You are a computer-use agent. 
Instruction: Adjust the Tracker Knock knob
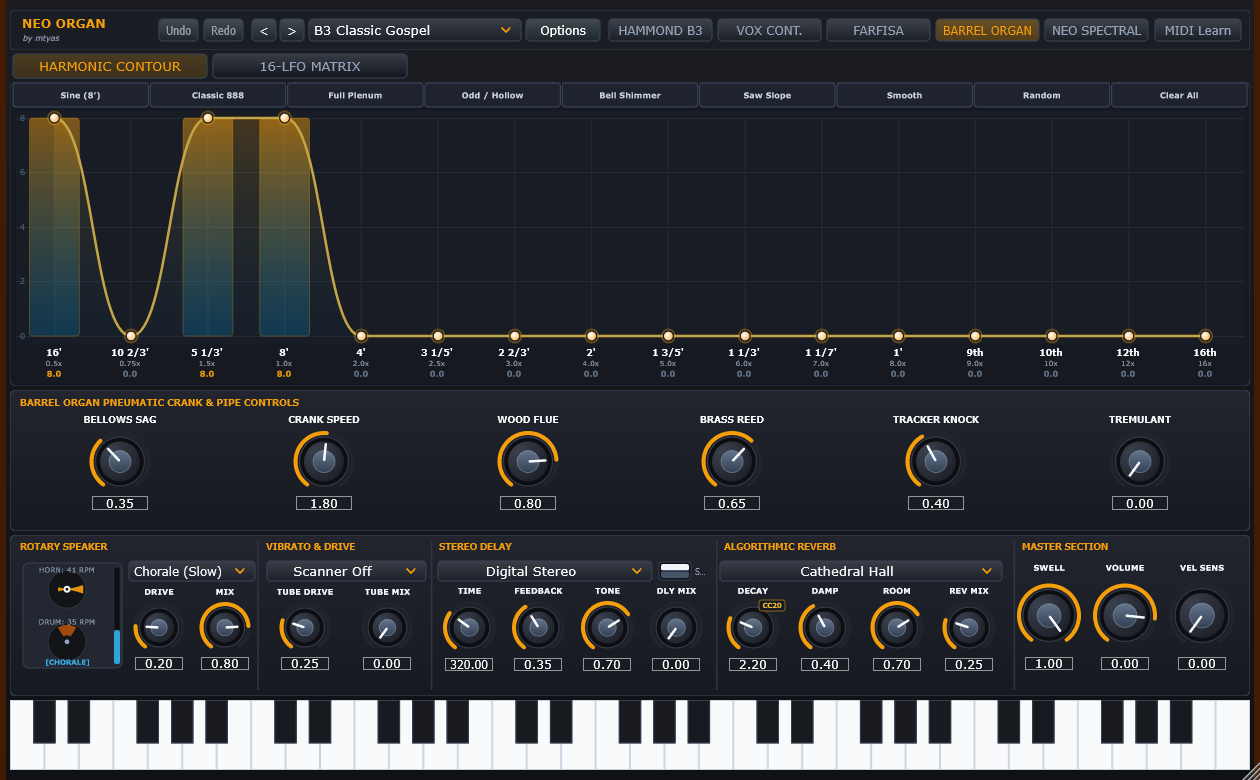pos(936,462)
